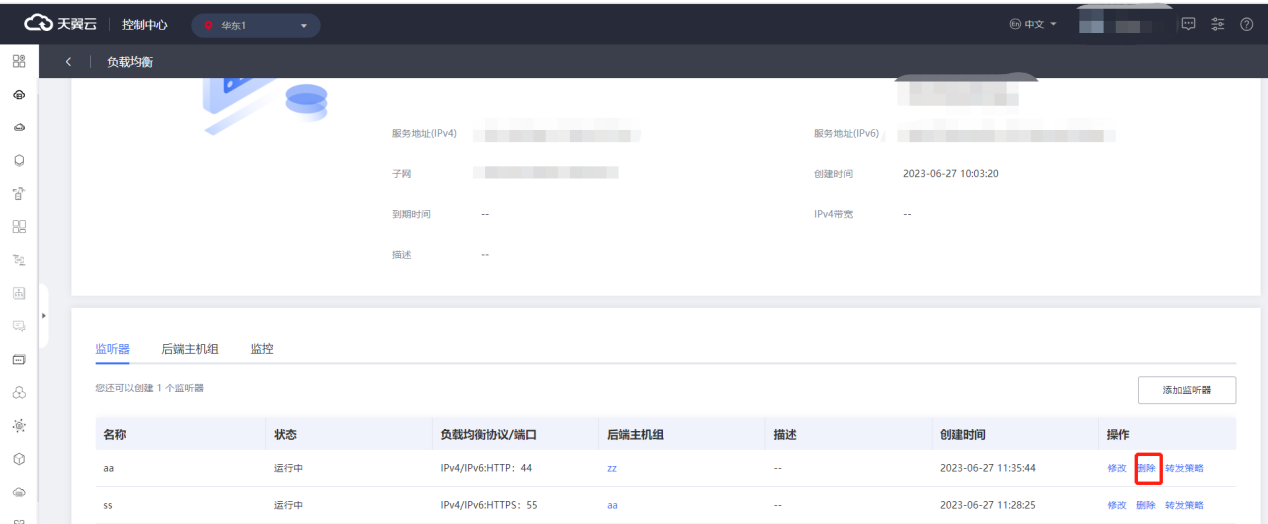Open the messages chat bubble icon
Viewport: 1268px width, 524px height.
click(x=1189, y=24)
